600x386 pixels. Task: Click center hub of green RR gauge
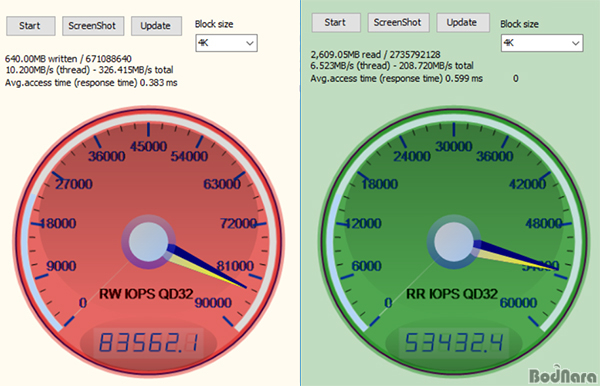click(x=454, y=242)
